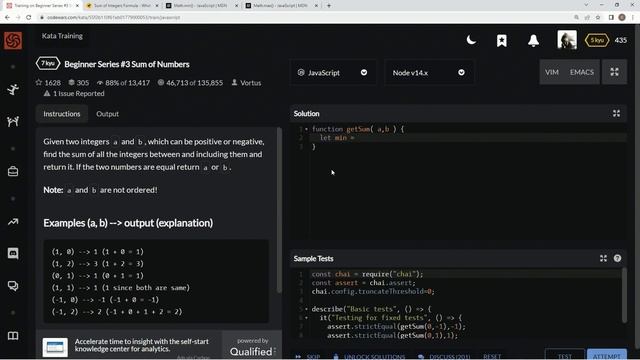Bookmark page with the star icon
Screen dimensions: 640x360
[598, 18]
